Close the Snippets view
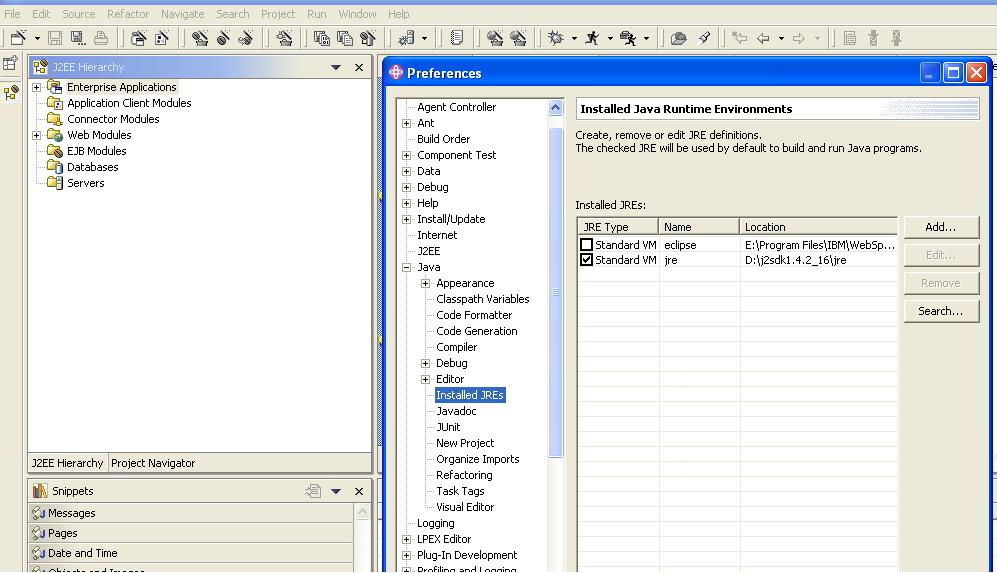This screenshot has width=997, height=573. (x=359, y=492)
